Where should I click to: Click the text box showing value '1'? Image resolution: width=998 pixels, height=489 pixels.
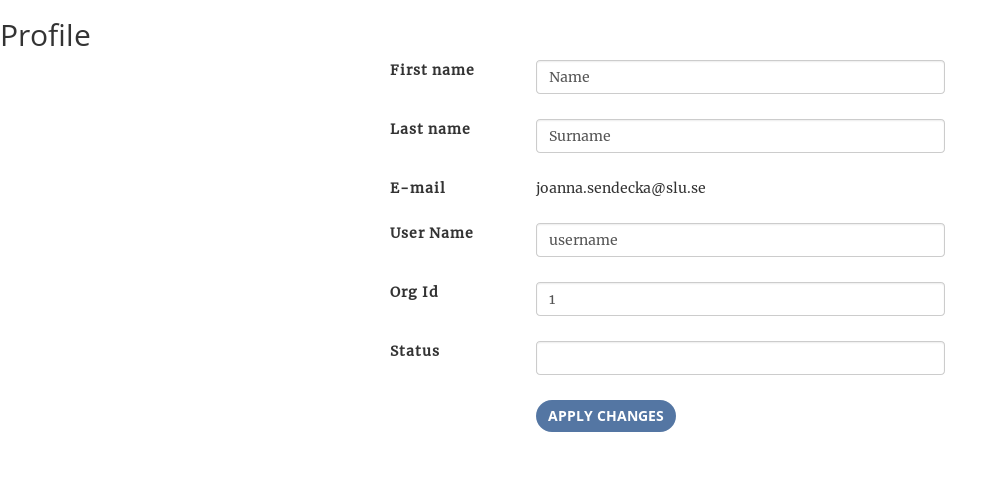[740, 299]
